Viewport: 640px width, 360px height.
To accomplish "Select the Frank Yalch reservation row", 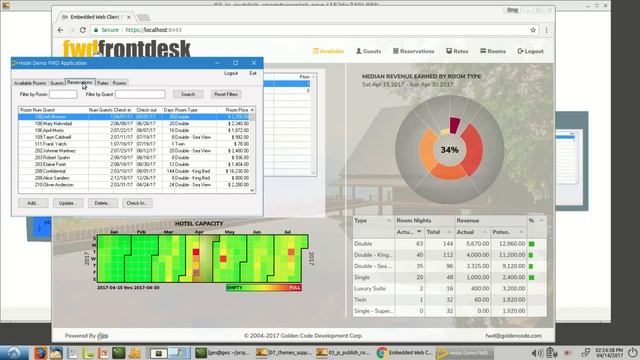I will pos(134,144).
